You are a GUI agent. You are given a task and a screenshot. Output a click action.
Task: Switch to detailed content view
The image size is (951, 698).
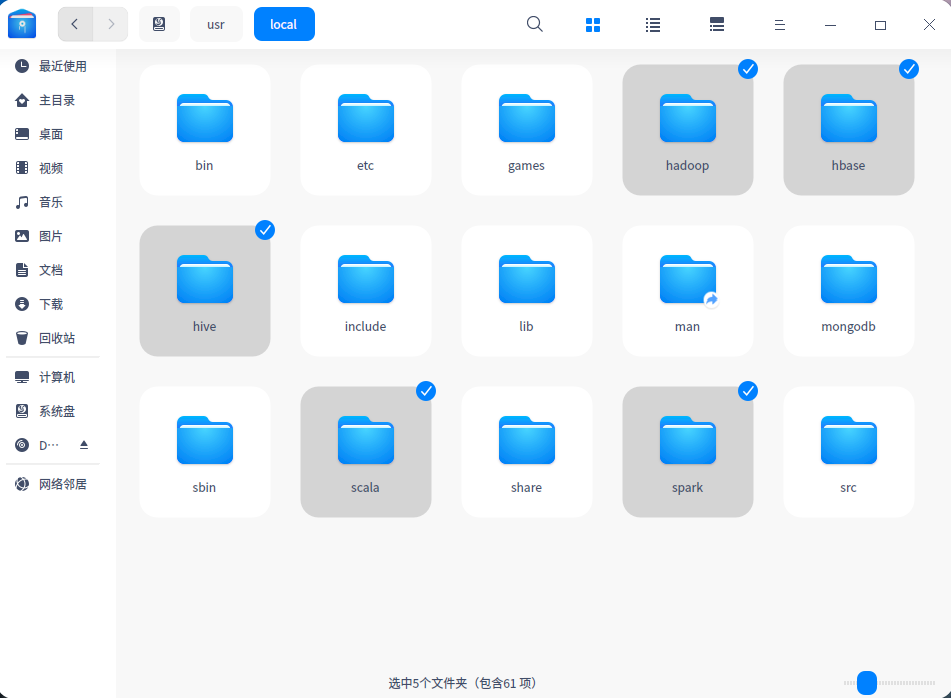click(x=716, y=24)
